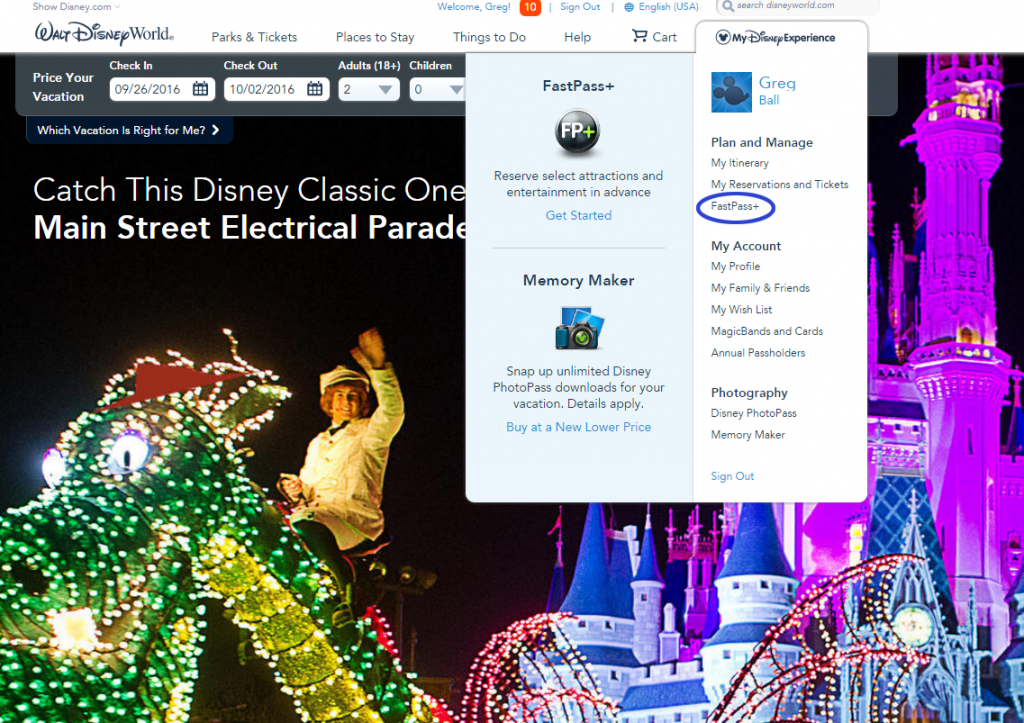Viewport: 1024px width, 723px height.
Task: Click the FastPass+ heading in the panel
Action: point(579,86)
